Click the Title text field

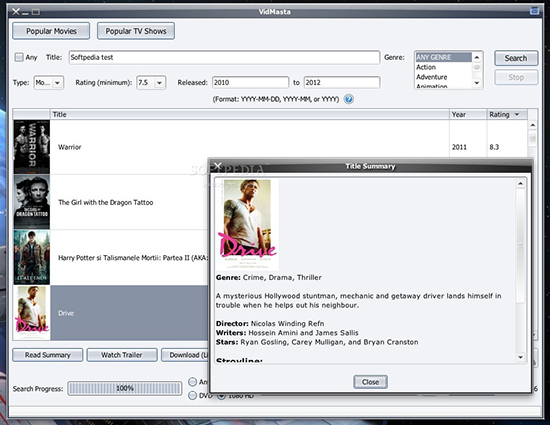pyautogui.click(x=224, y=57)
